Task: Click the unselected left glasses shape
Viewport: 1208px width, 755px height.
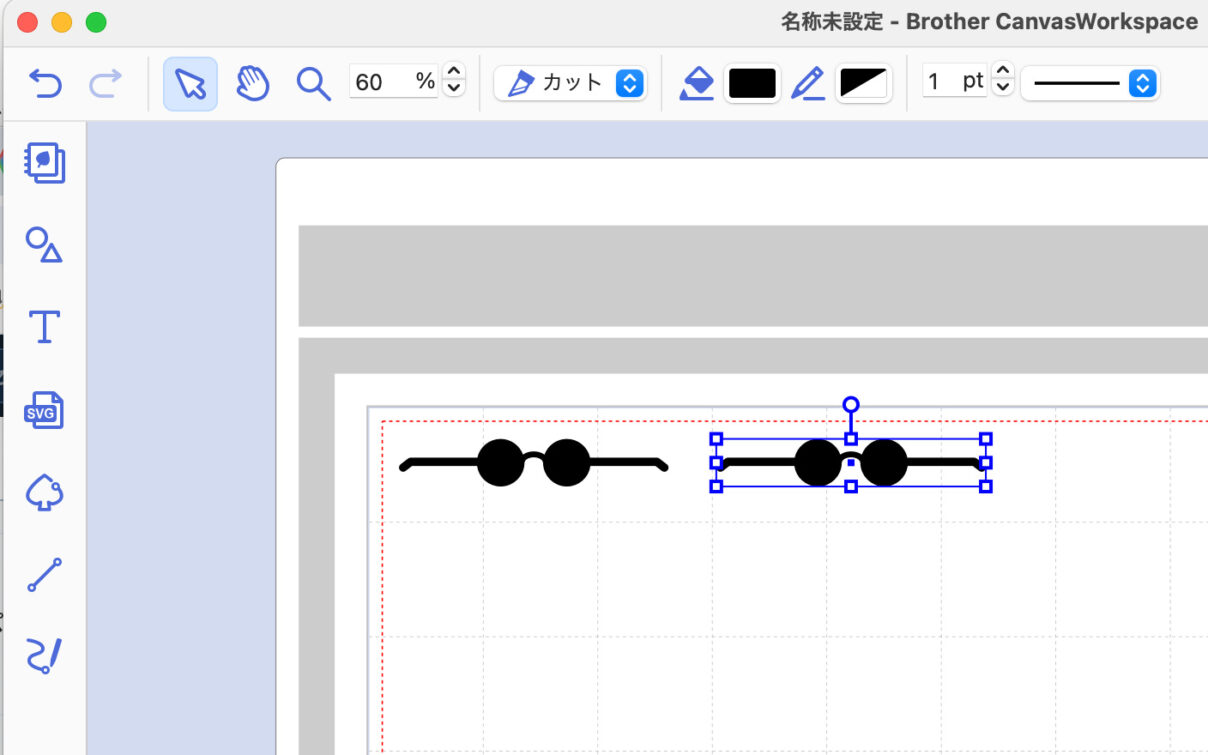Action: pyautogui.click(x=533, y=463)
